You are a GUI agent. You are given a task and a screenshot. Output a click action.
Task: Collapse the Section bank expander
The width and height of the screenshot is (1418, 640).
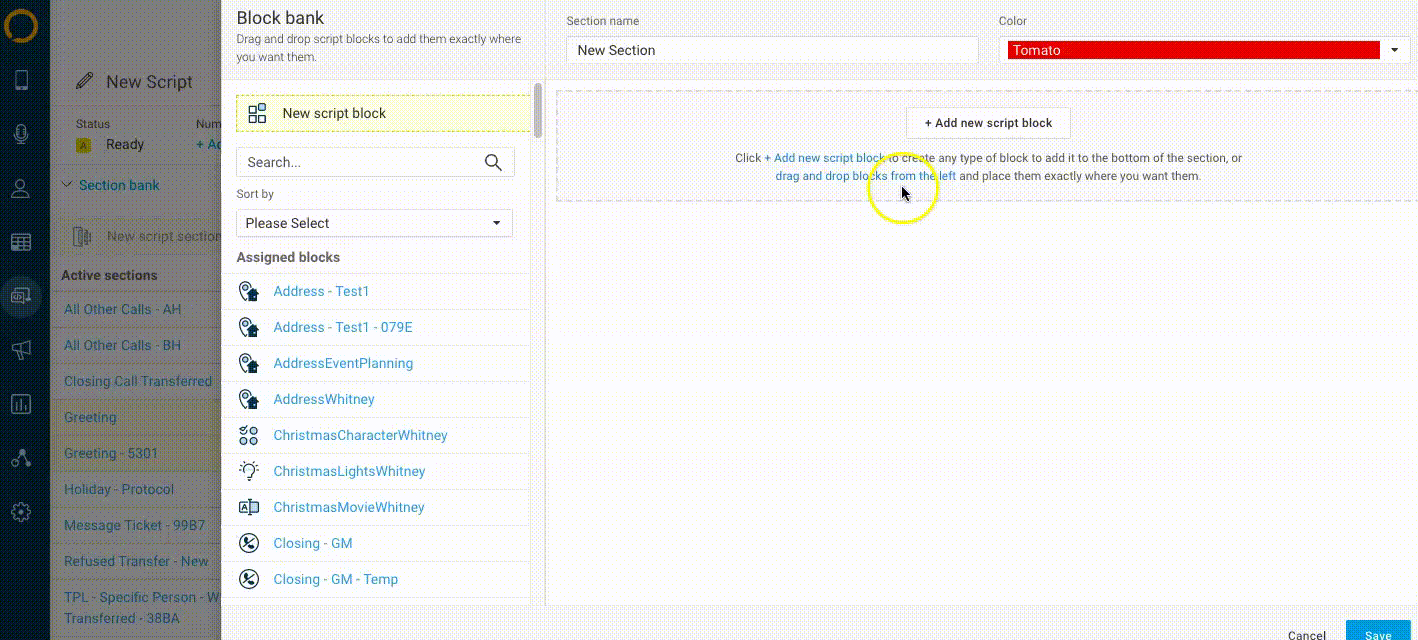tap(67, 185)
